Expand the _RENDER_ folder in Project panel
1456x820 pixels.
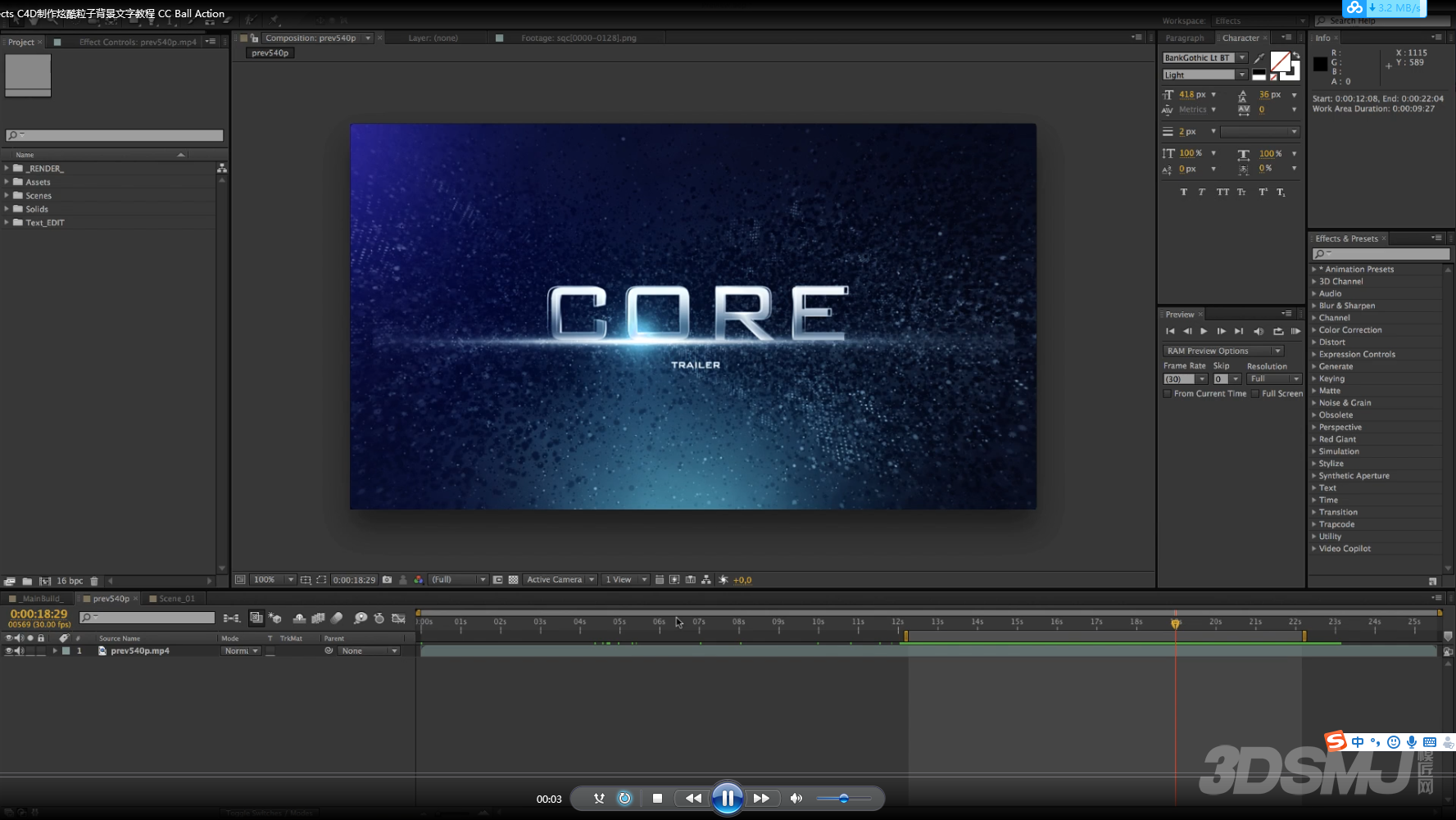[7, 168]
